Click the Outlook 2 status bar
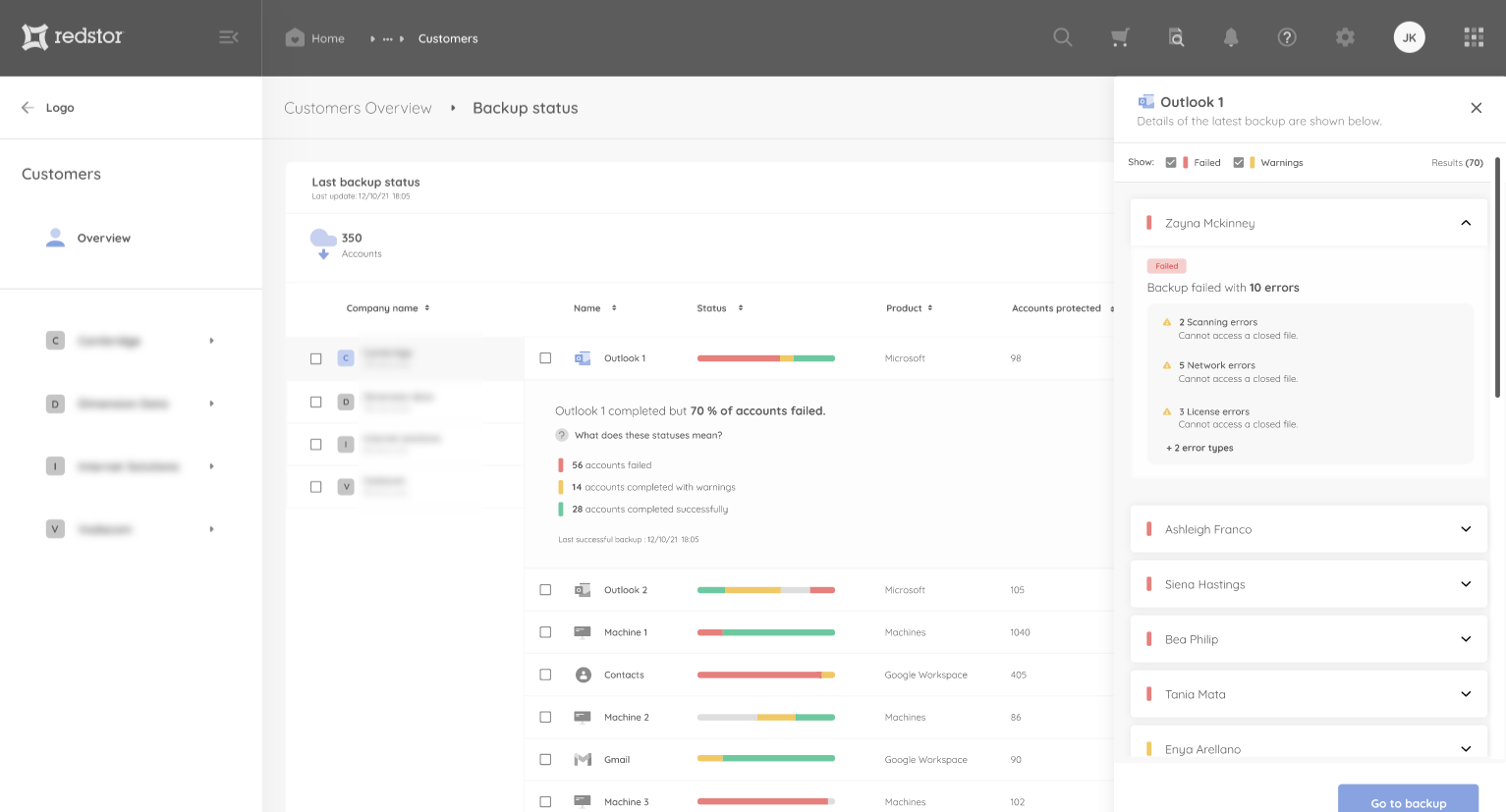The width and height of the screenshot is (1506, 812). point(765,590)
